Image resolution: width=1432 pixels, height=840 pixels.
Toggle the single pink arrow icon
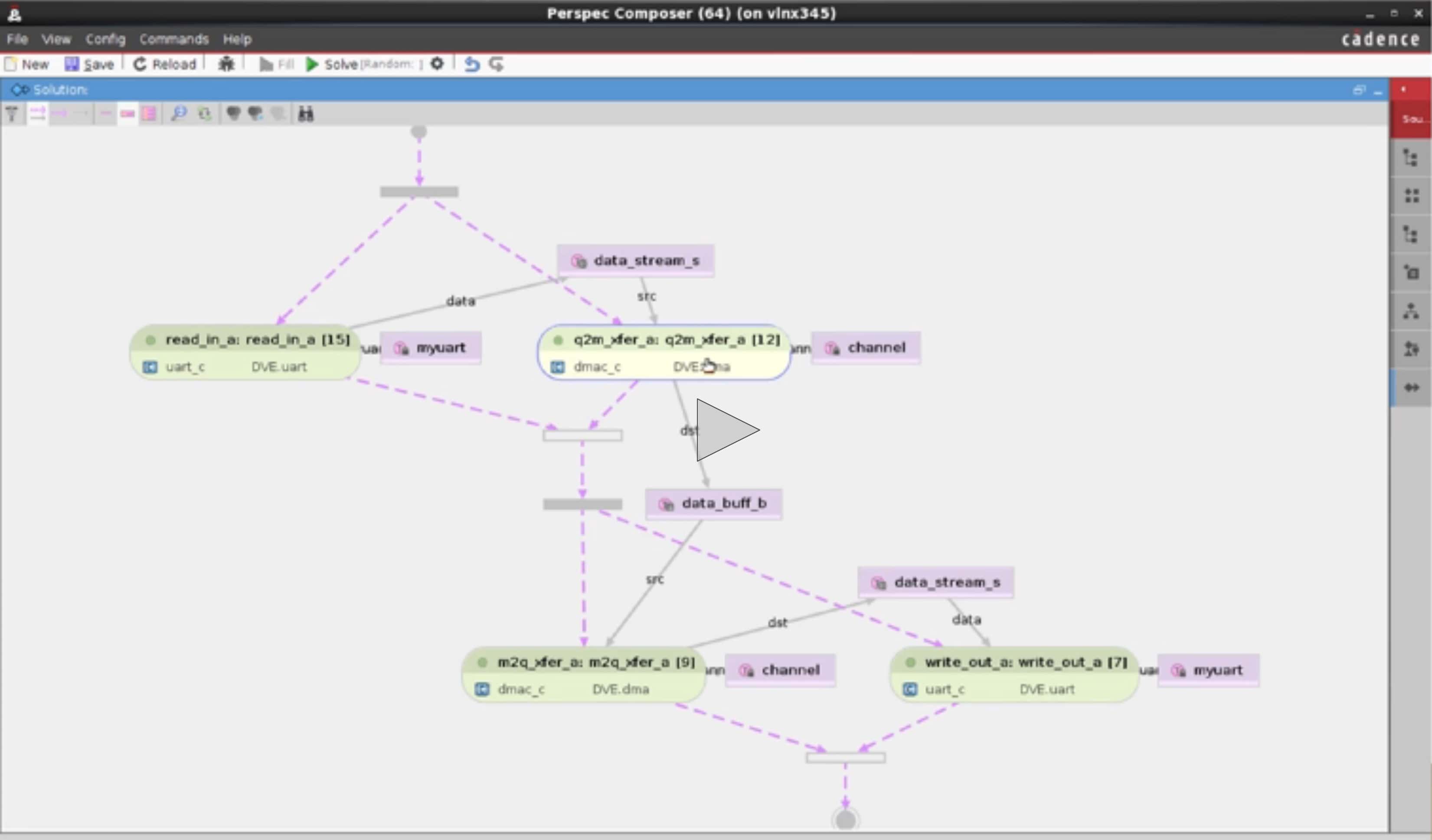coord(59,114)
